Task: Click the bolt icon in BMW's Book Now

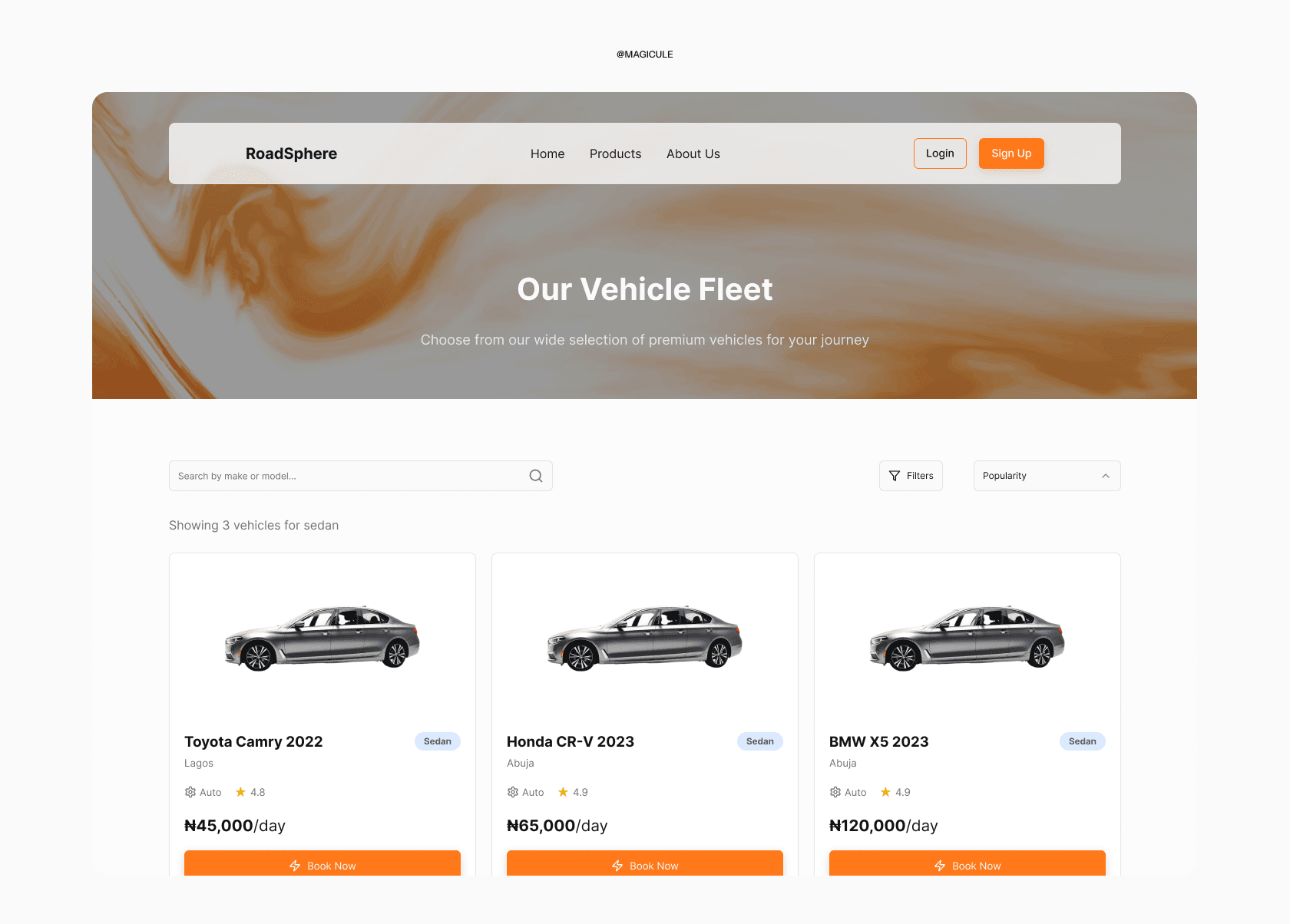Action: click(x=940, y=866)
